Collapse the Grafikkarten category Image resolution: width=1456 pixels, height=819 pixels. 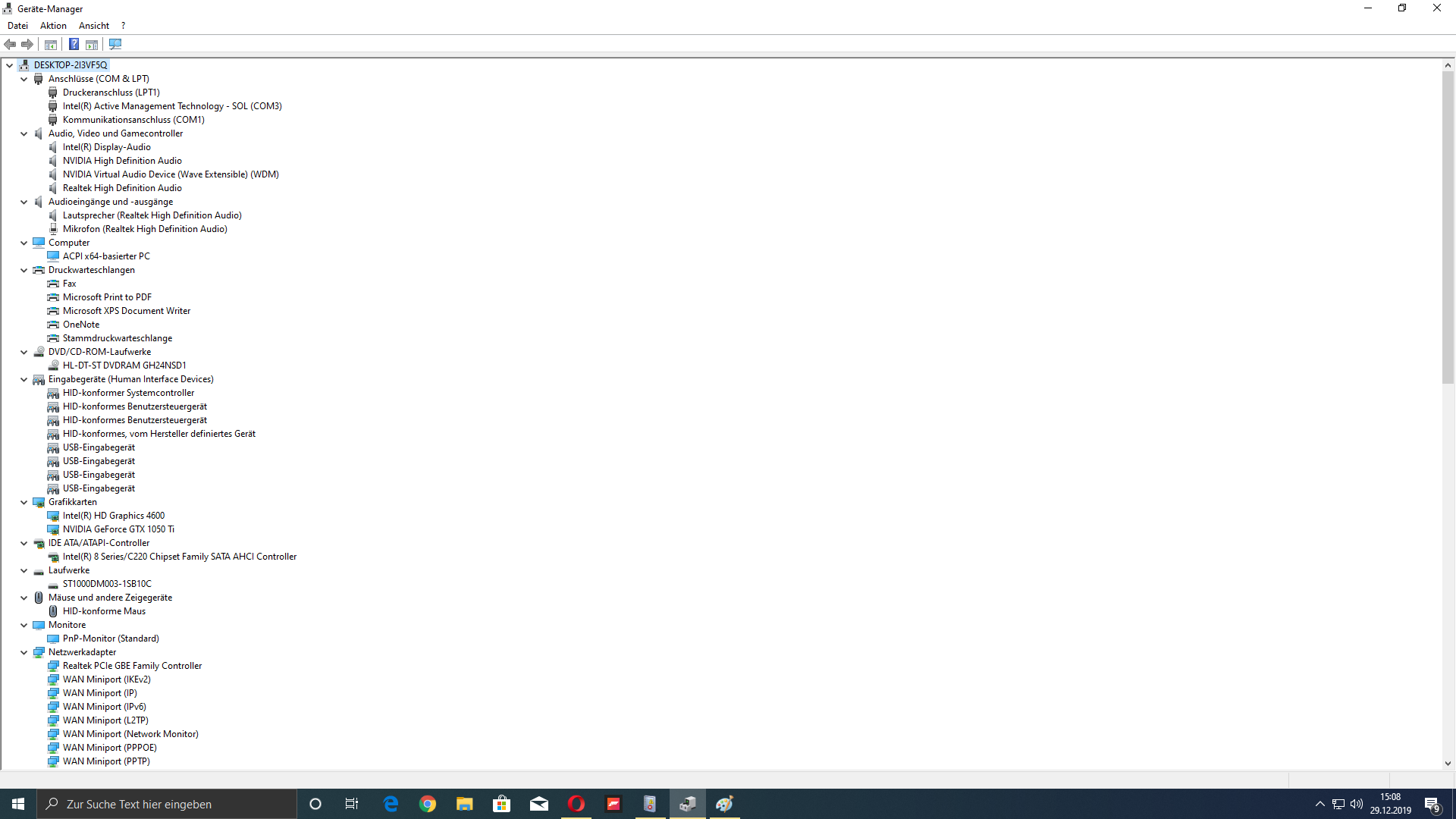[x=24, y=502]
